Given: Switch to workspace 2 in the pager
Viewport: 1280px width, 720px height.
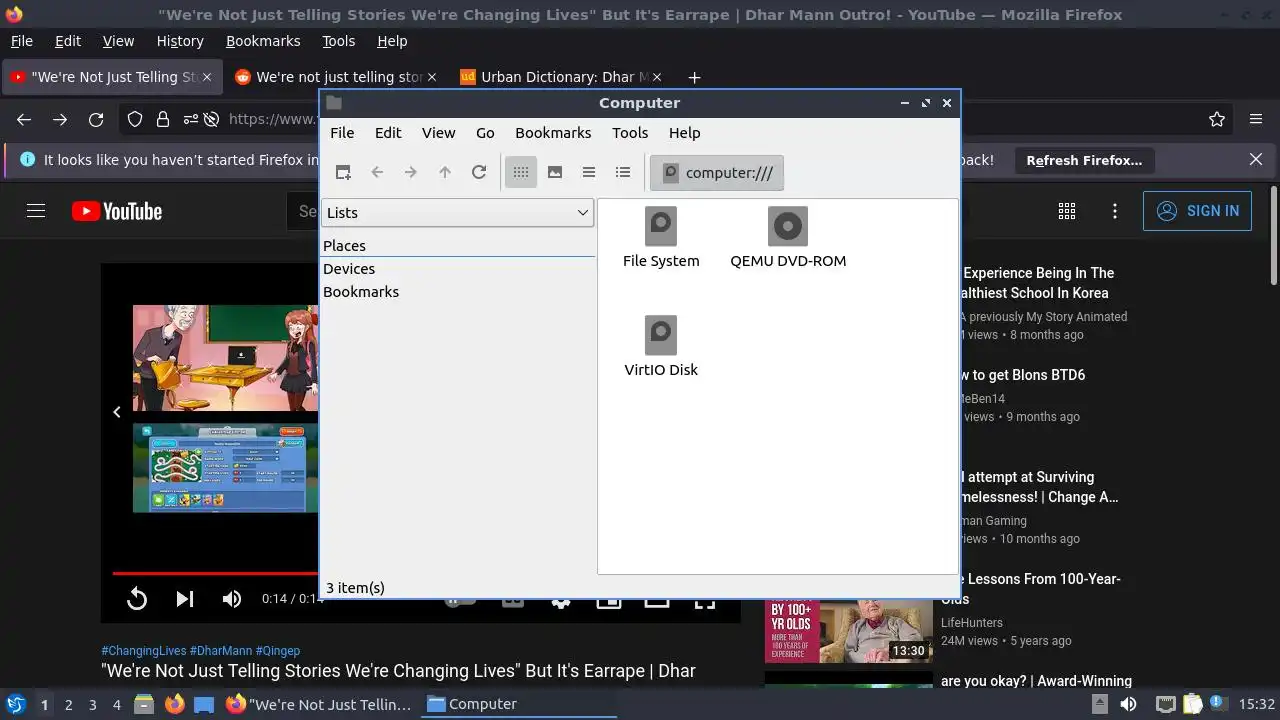Looking at the screenshot, I should coord(68,705).
